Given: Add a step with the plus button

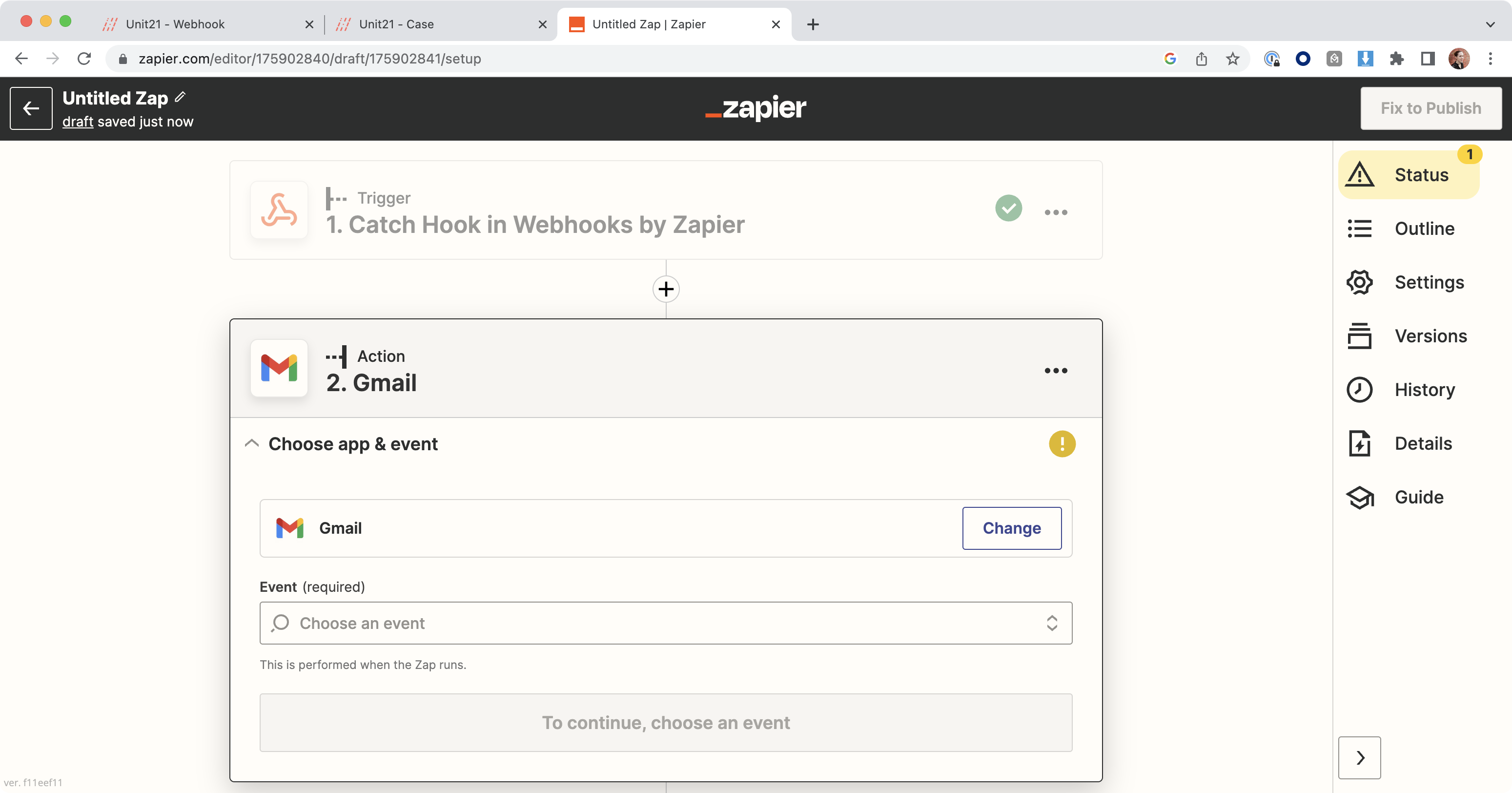Looking at the screenshot, I should pos(666,289).
